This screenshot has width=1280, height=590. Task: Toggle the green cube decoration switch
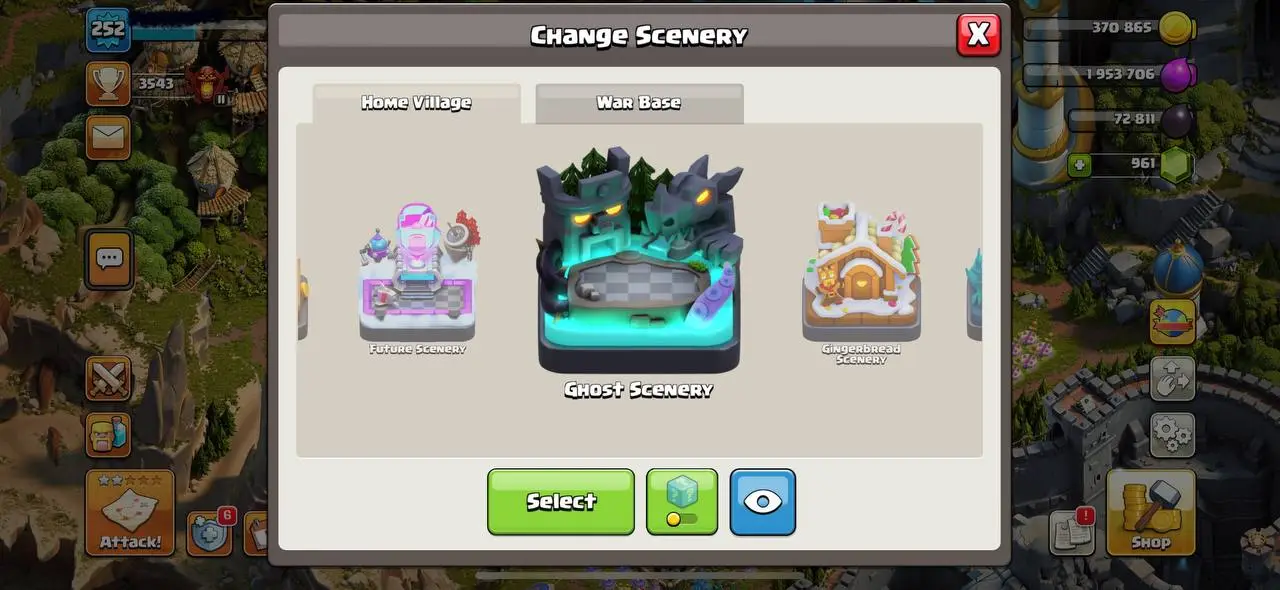point(682,501)
